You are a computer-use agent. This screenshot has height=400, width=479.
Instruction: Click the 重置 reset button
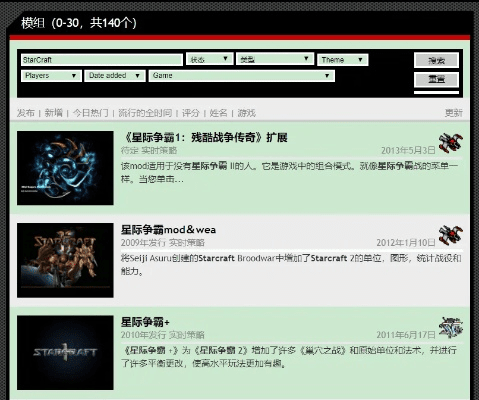436,79
